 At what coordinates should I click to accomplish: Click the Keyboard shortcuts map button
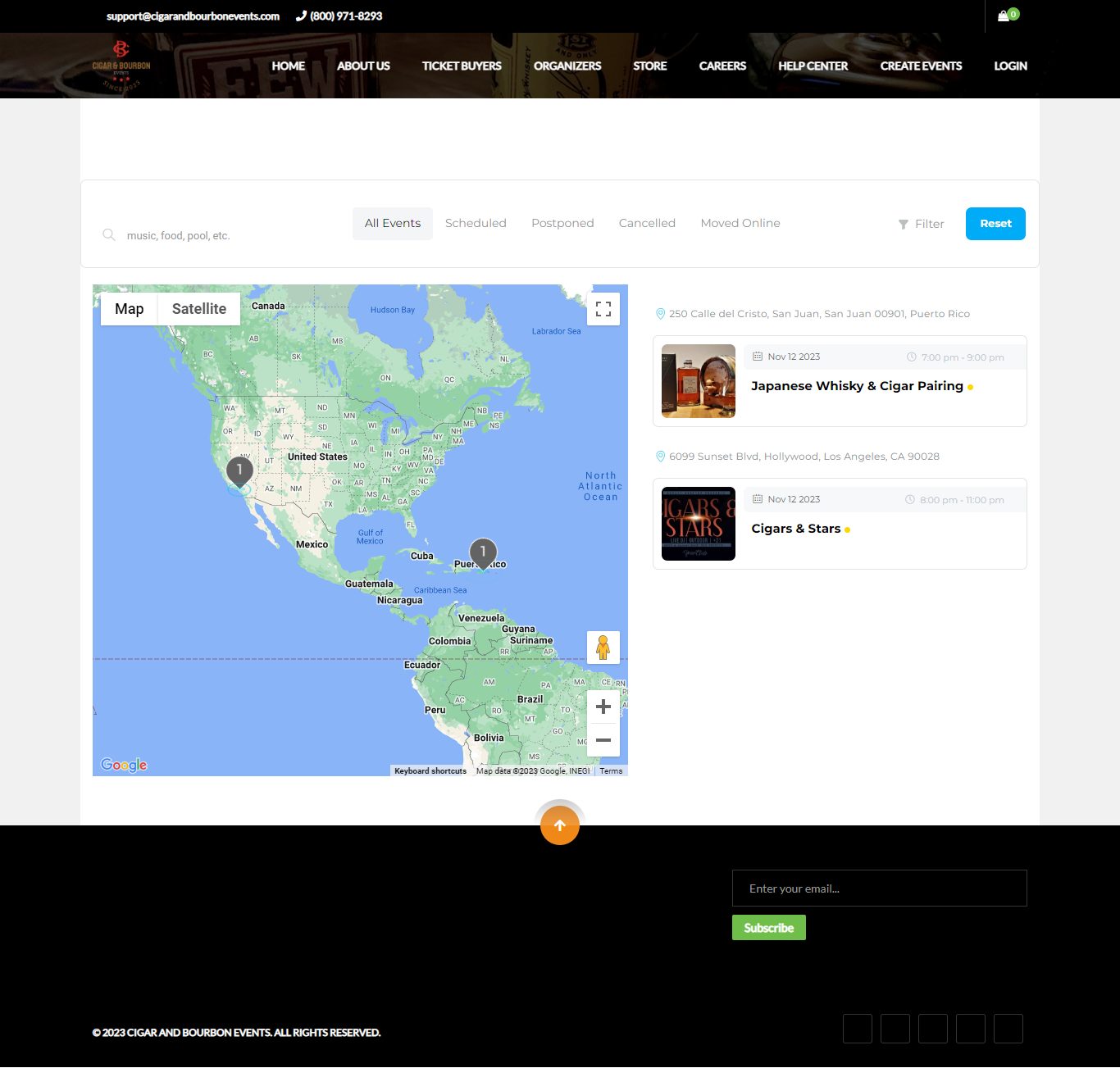tap(430, 770)
